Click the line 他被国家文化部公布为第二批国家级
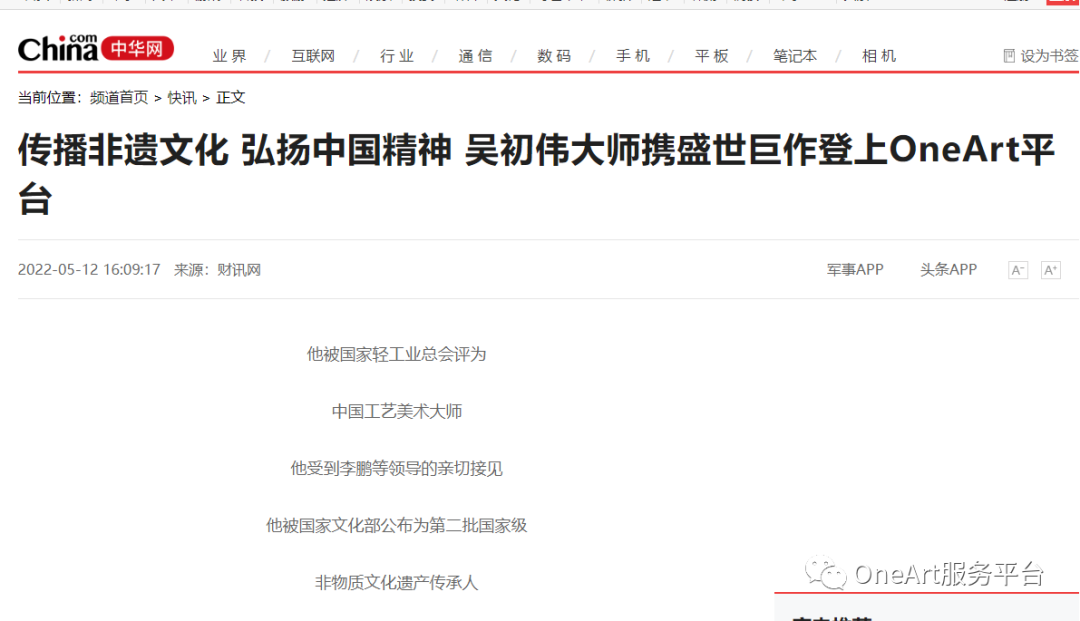Image resolution: width=1080 pixels, height=621 pixels. [397, 526]
